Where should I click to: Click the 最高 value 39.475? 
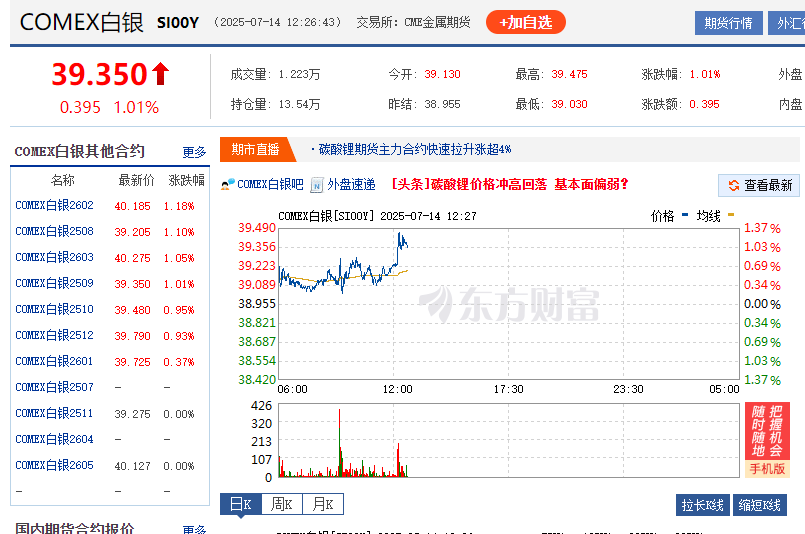(569, 74)
